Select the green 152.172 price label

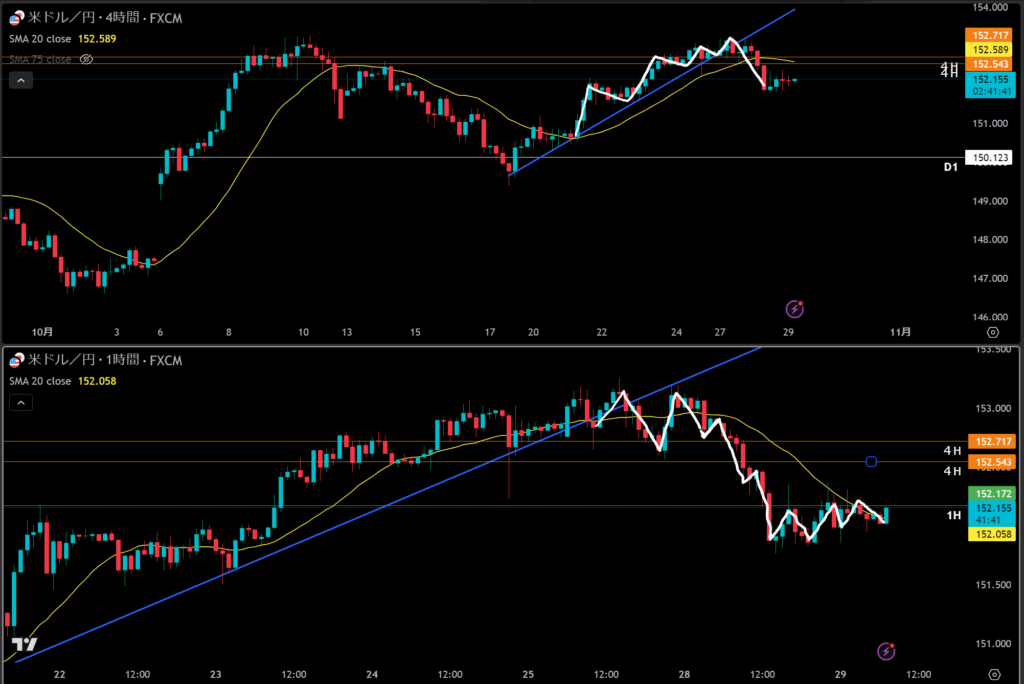tap(992, 494)
